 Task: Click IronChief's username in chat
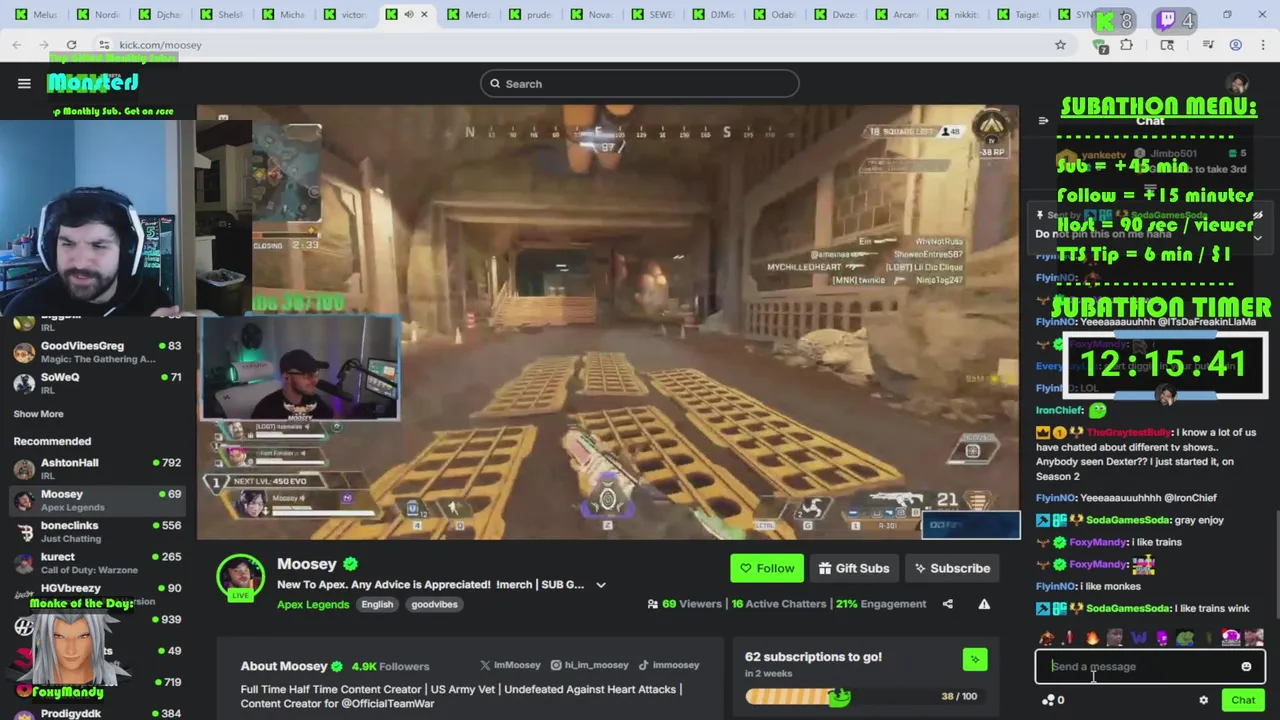1059,410
